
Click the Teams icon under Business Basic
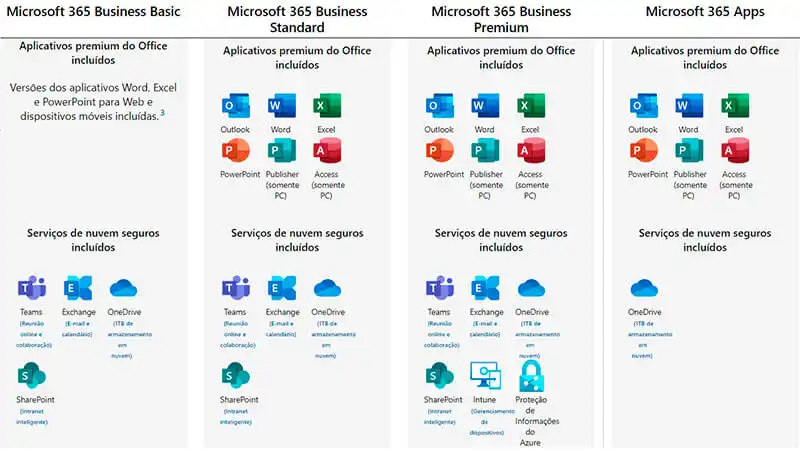(32, 288)
